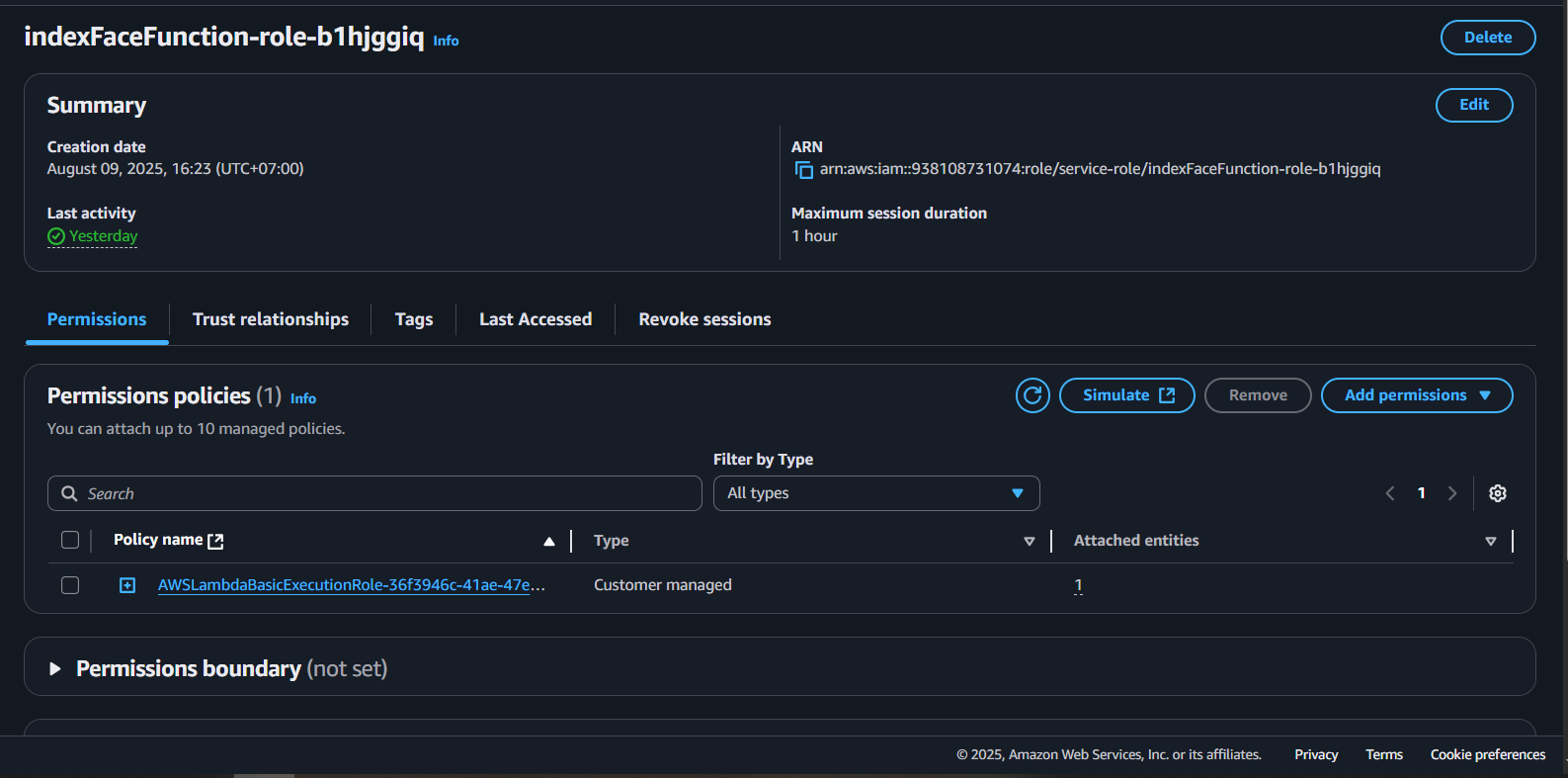Image resolution: width=1568 pixels, height=778 pixels.
Task: Click the creation date value
Action: 176,169
